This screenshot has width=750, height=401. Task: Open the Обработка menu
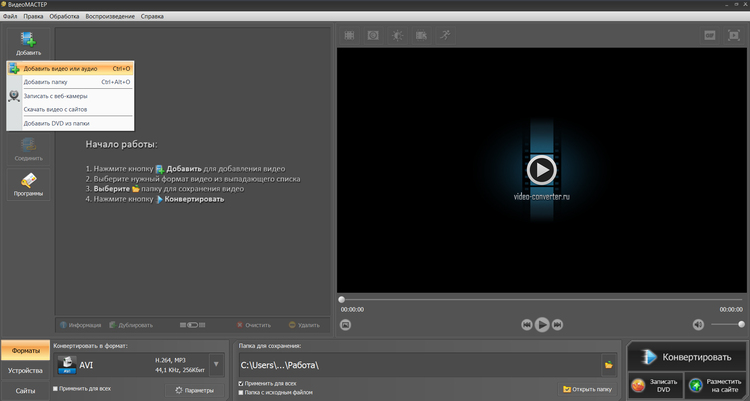[64, 16]
